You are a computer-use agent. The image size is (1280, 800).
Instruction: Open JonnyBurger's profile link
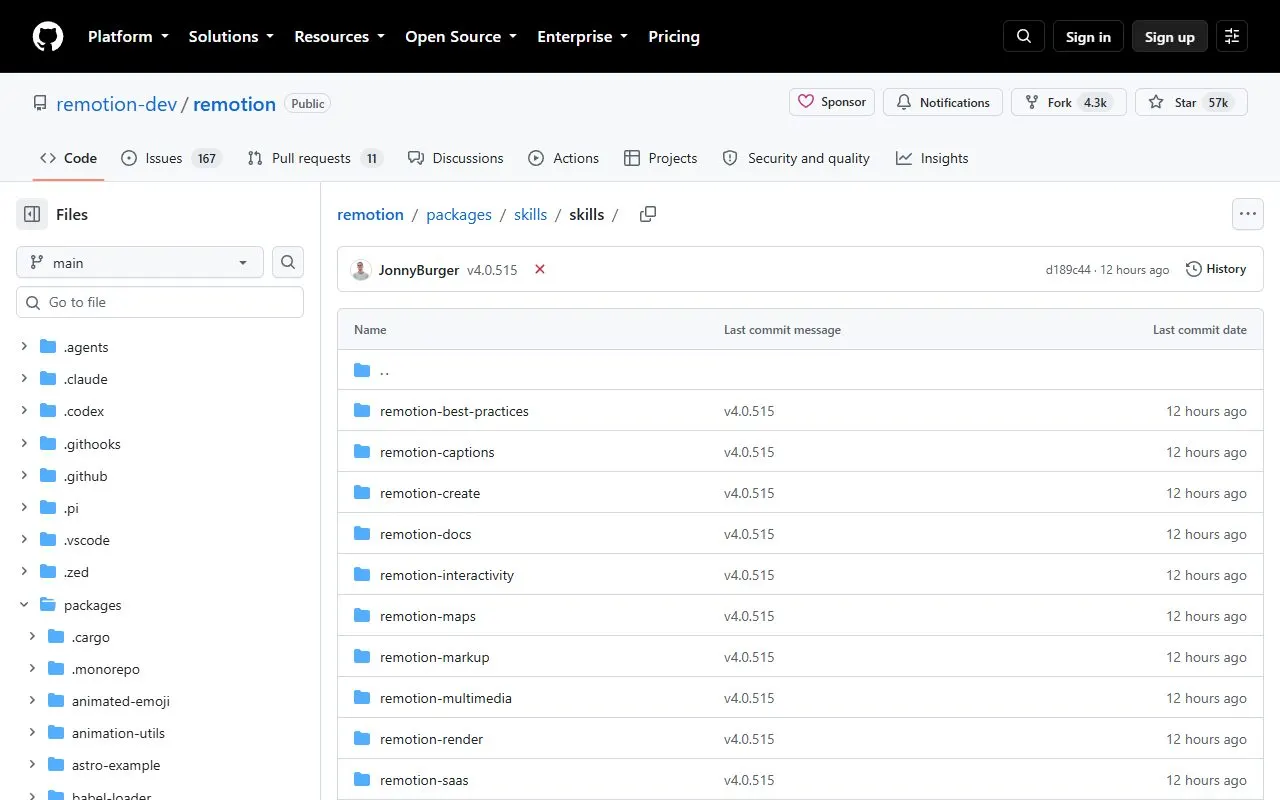[x=419, y=270]
